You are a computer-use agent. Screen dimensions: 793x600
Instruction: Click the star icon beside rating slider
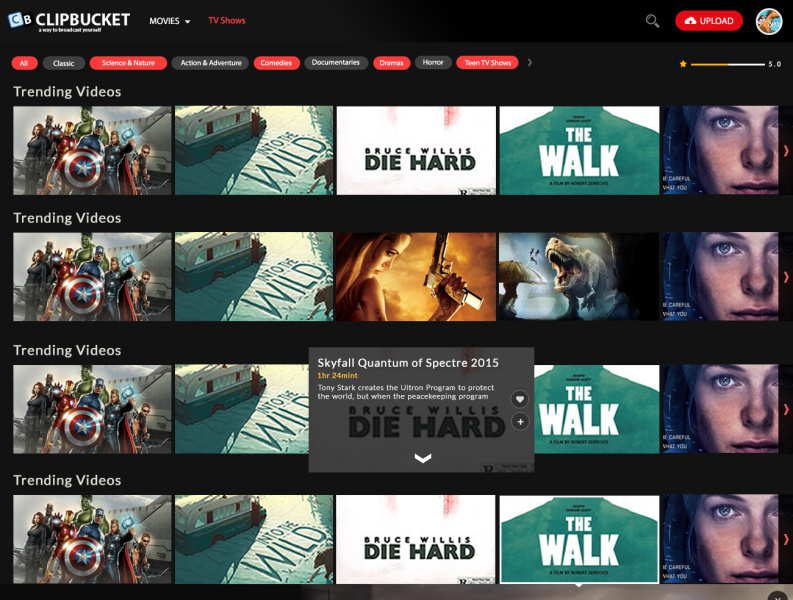click(683, 64)
